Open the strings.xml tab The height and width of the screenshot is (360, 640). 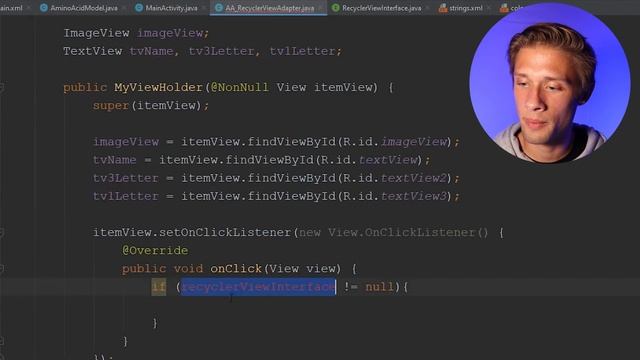pyautogui.click(x=466, y=8)
